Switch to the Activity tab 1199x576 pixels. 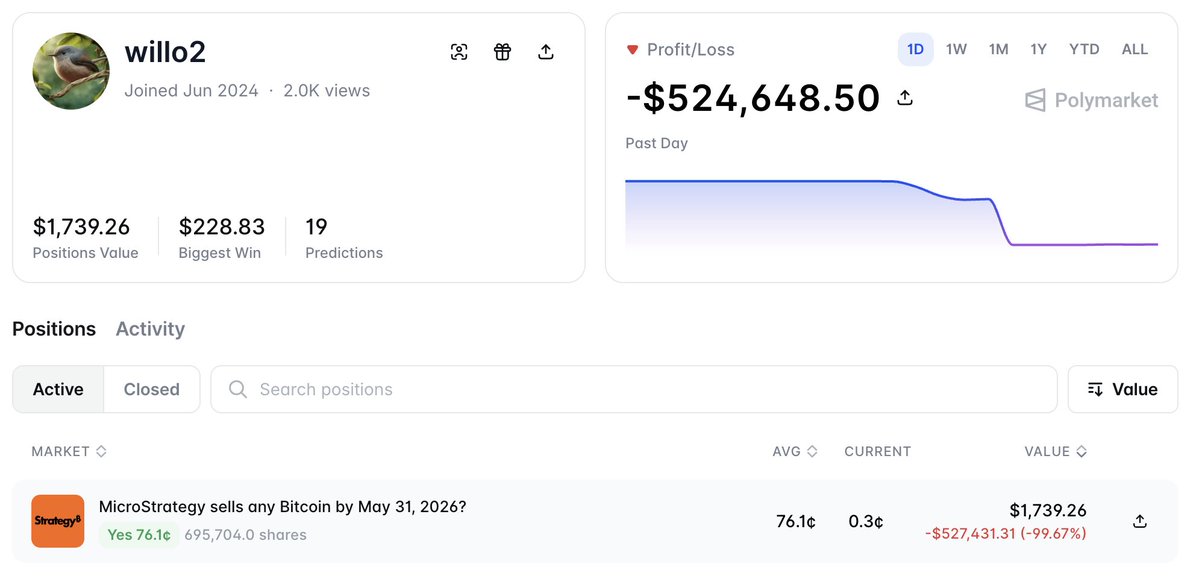pos(150,329)
